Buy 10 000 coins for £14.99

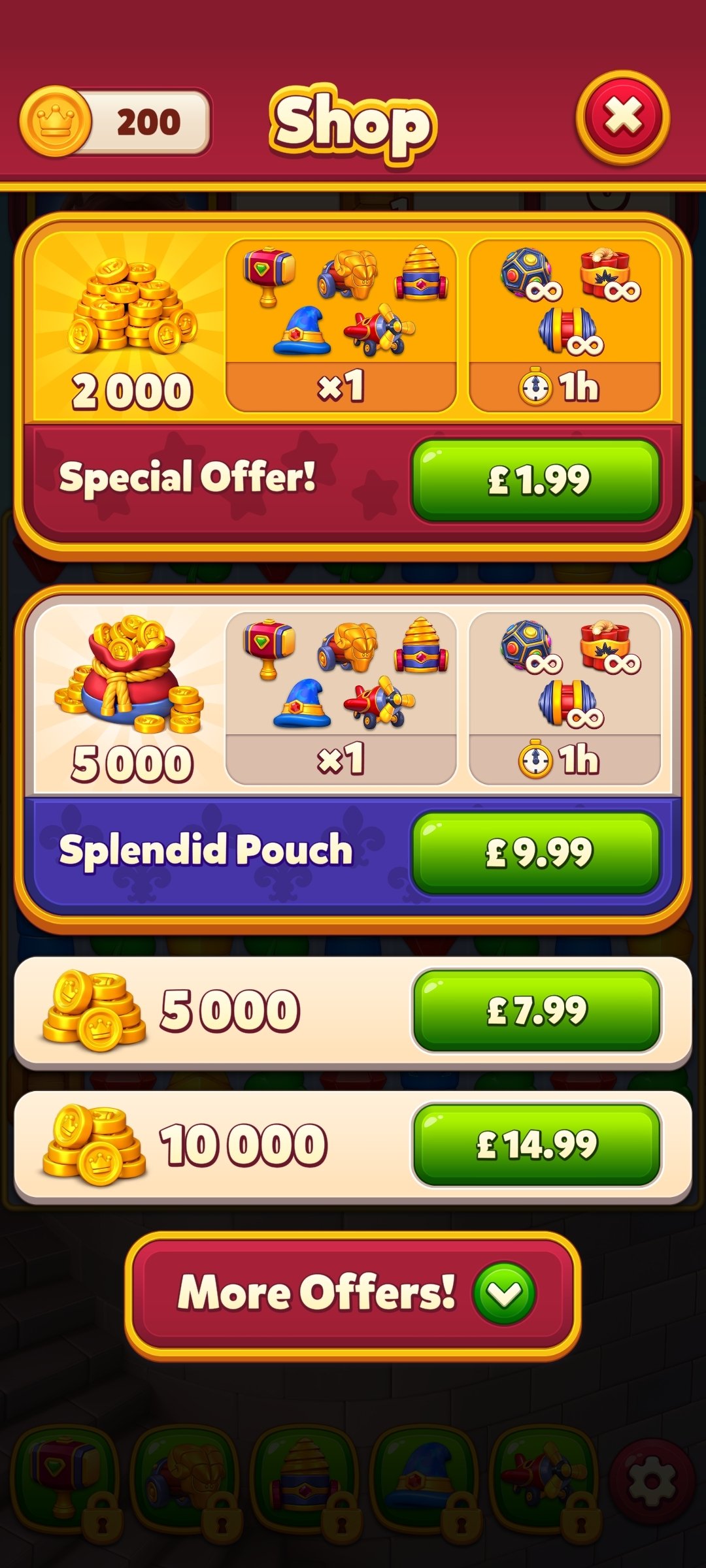click(x=536, y=1145)
